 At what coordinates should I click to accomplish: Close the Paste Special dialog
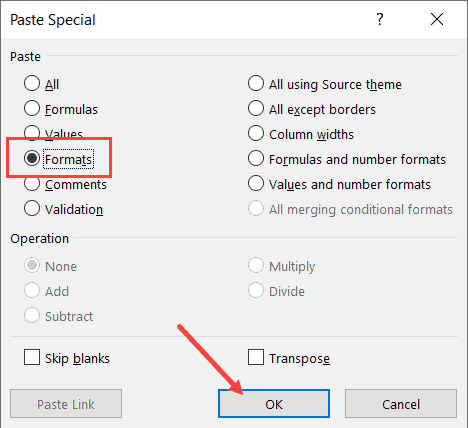[x=437, y=19]
